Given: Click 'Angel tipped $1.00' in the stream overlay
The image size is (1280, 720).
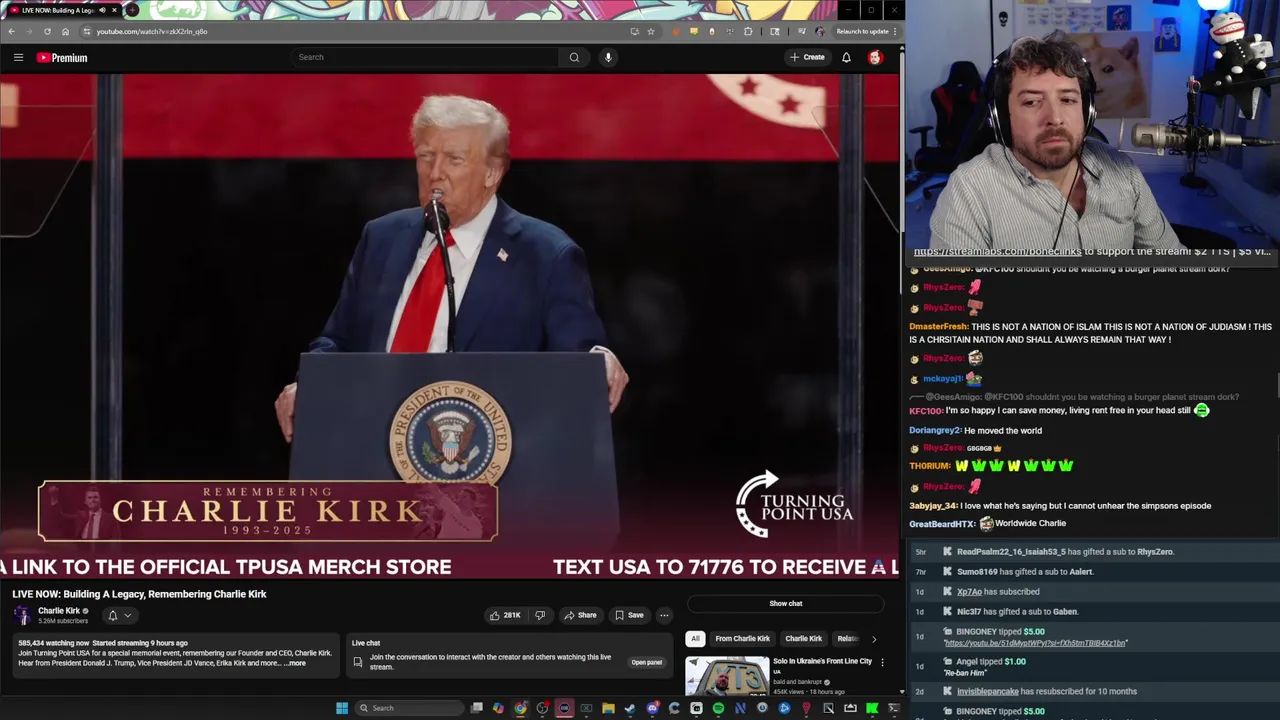Looking at the screenshot, I should 990,661.
